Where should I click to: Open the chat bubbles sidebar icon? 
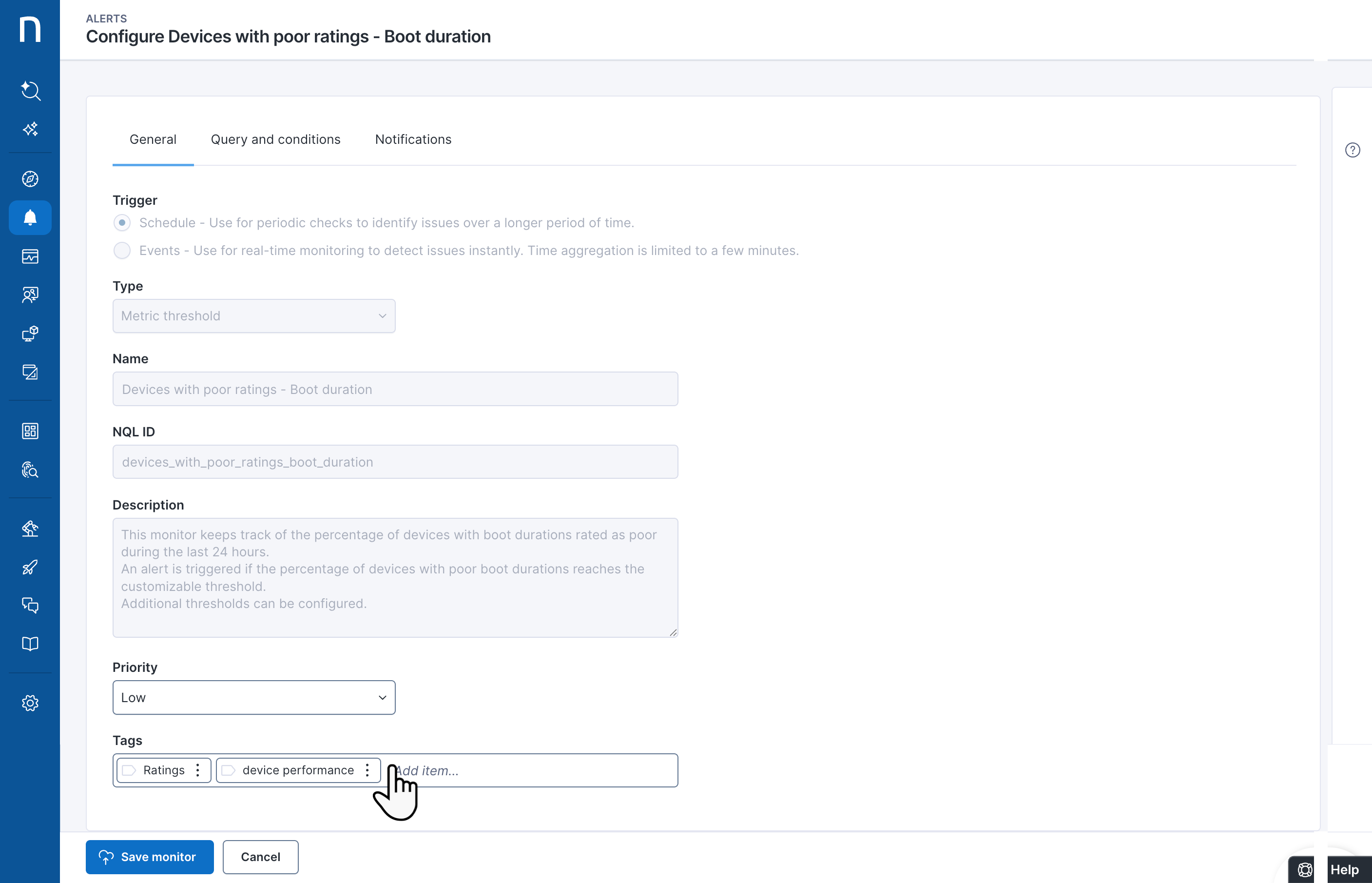[30, 605]
